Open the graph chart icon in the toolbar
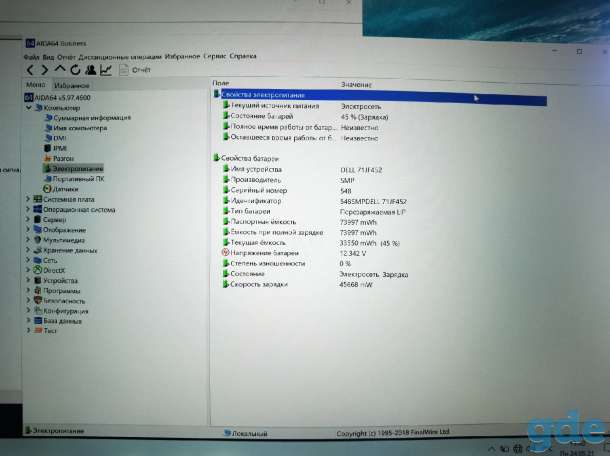Screen dimensions: 610x456 [106, 70]
